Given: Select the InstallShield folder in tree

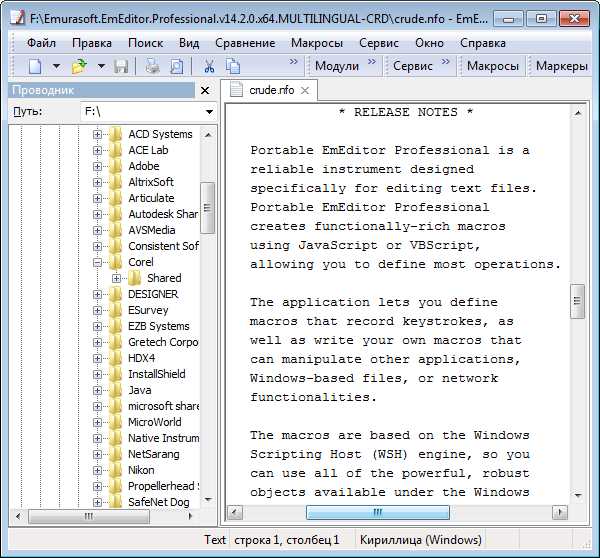Looking at the screenshot, I should [156, 374].
